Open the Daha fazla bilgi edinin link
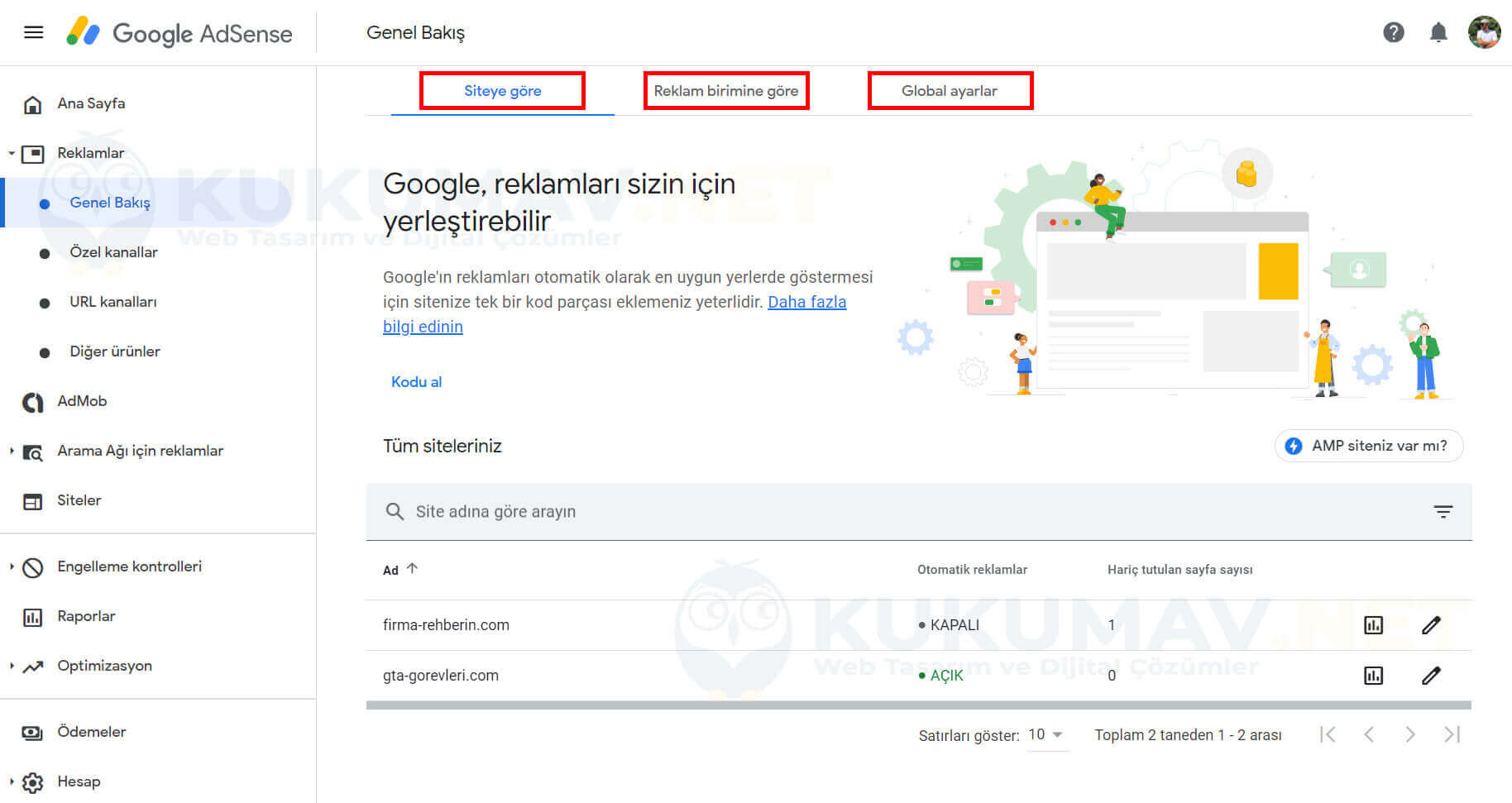This screenshot has height=803, width=1512. point(615,314)
